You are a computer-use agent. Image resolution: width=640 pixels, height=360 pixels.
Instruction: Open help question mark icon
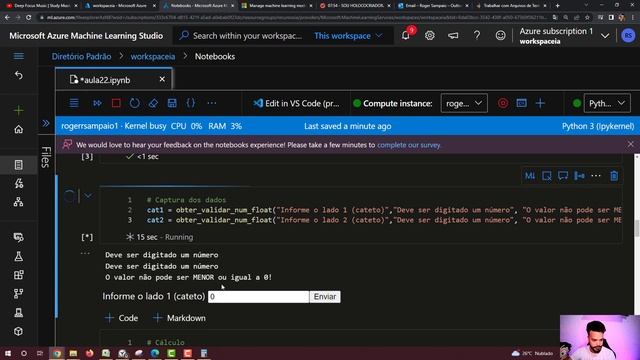(x=477, y=36)
